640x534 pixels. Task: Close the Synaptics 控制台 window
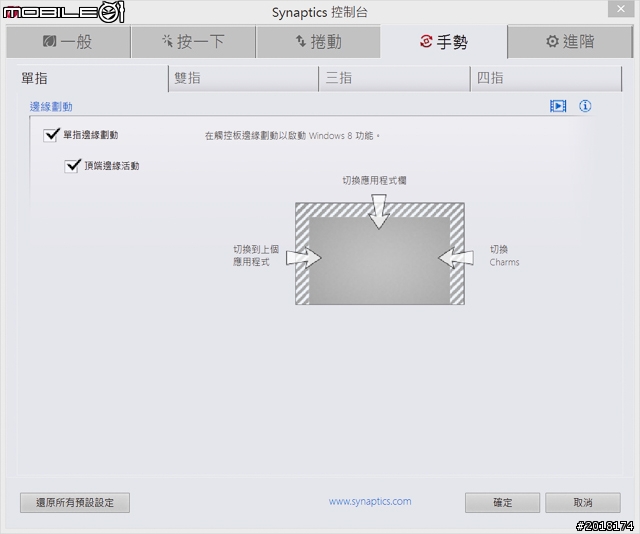click(x=621, y=9)
